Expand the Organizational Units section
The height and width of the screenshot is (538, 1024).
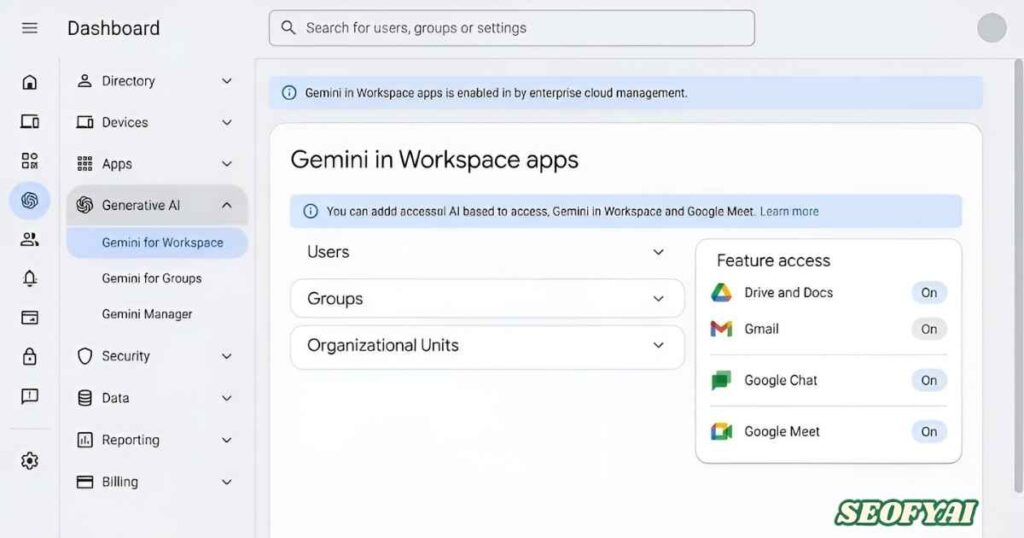click(487, 345)
